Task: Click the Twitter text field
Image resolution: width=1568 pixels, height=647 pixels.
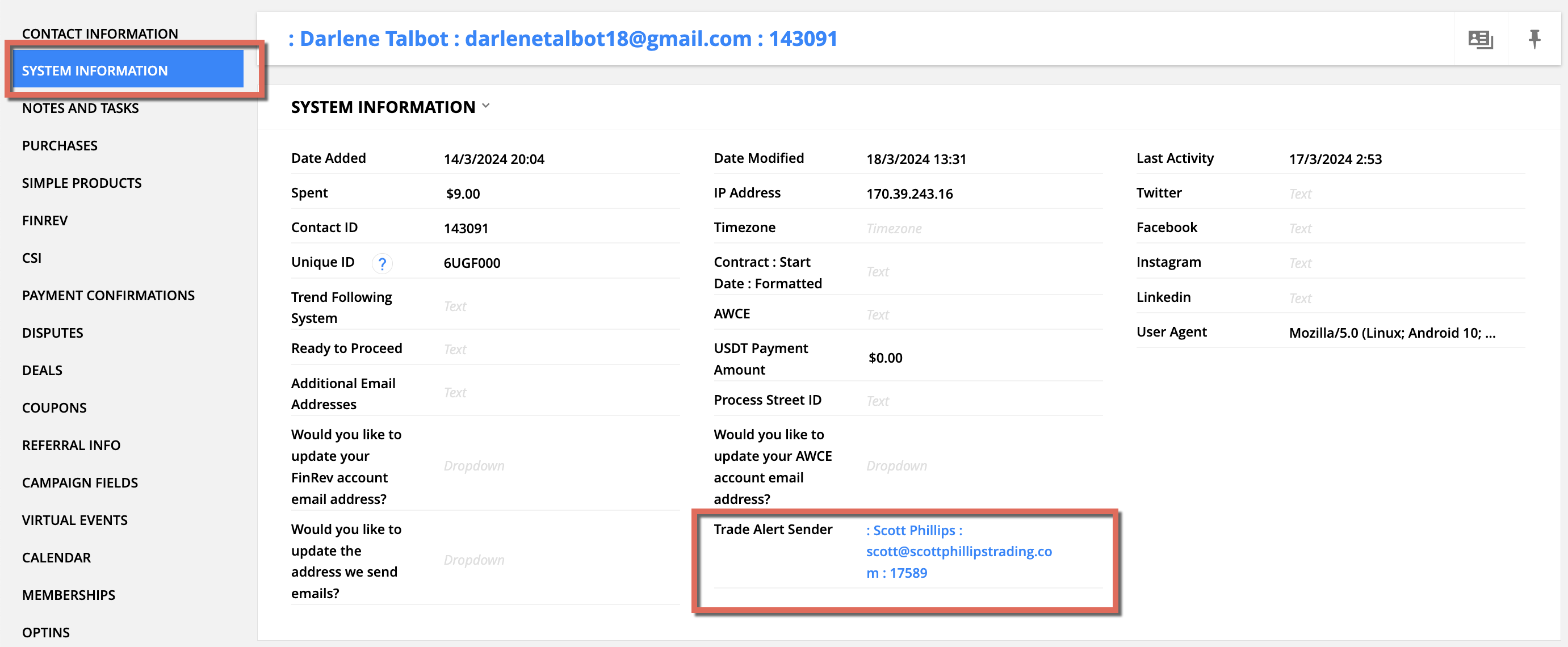Action: point(1300,194)
